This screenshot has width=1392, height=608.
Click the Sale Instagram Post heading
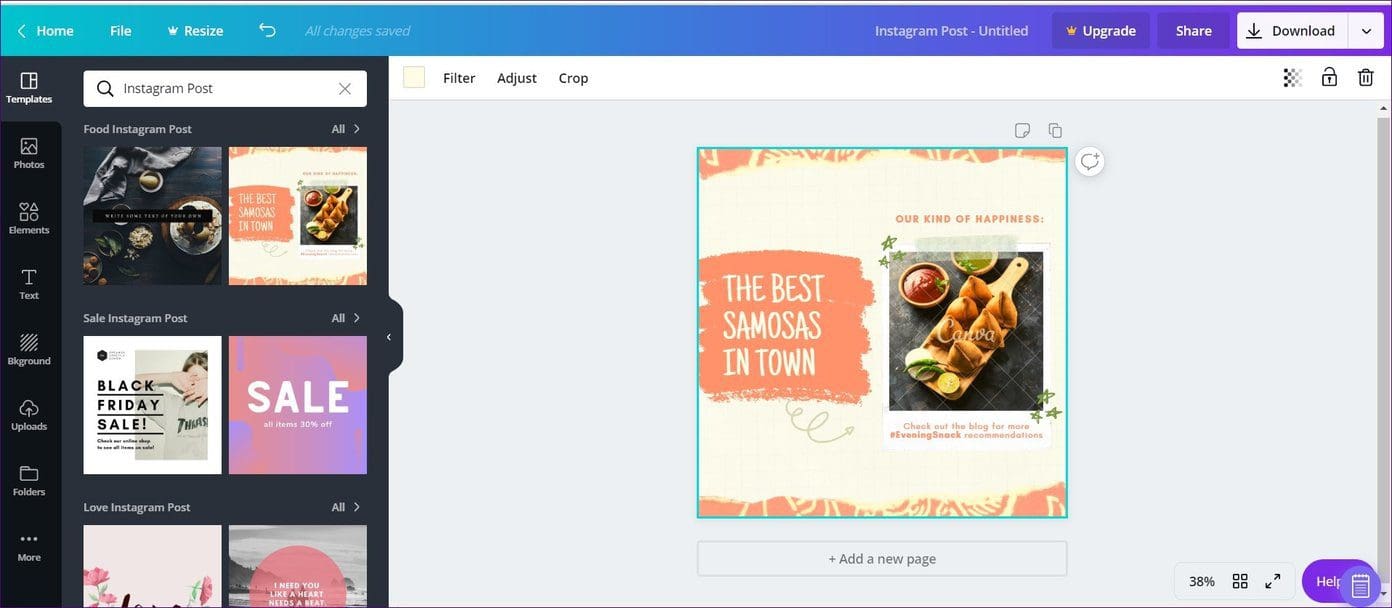[135, 318]
